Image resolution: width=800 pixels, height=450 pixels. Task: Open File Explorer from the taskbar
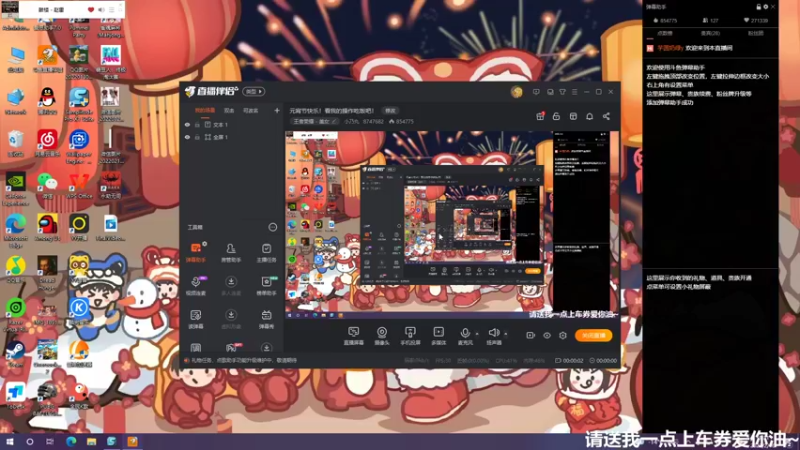point(91,441)
